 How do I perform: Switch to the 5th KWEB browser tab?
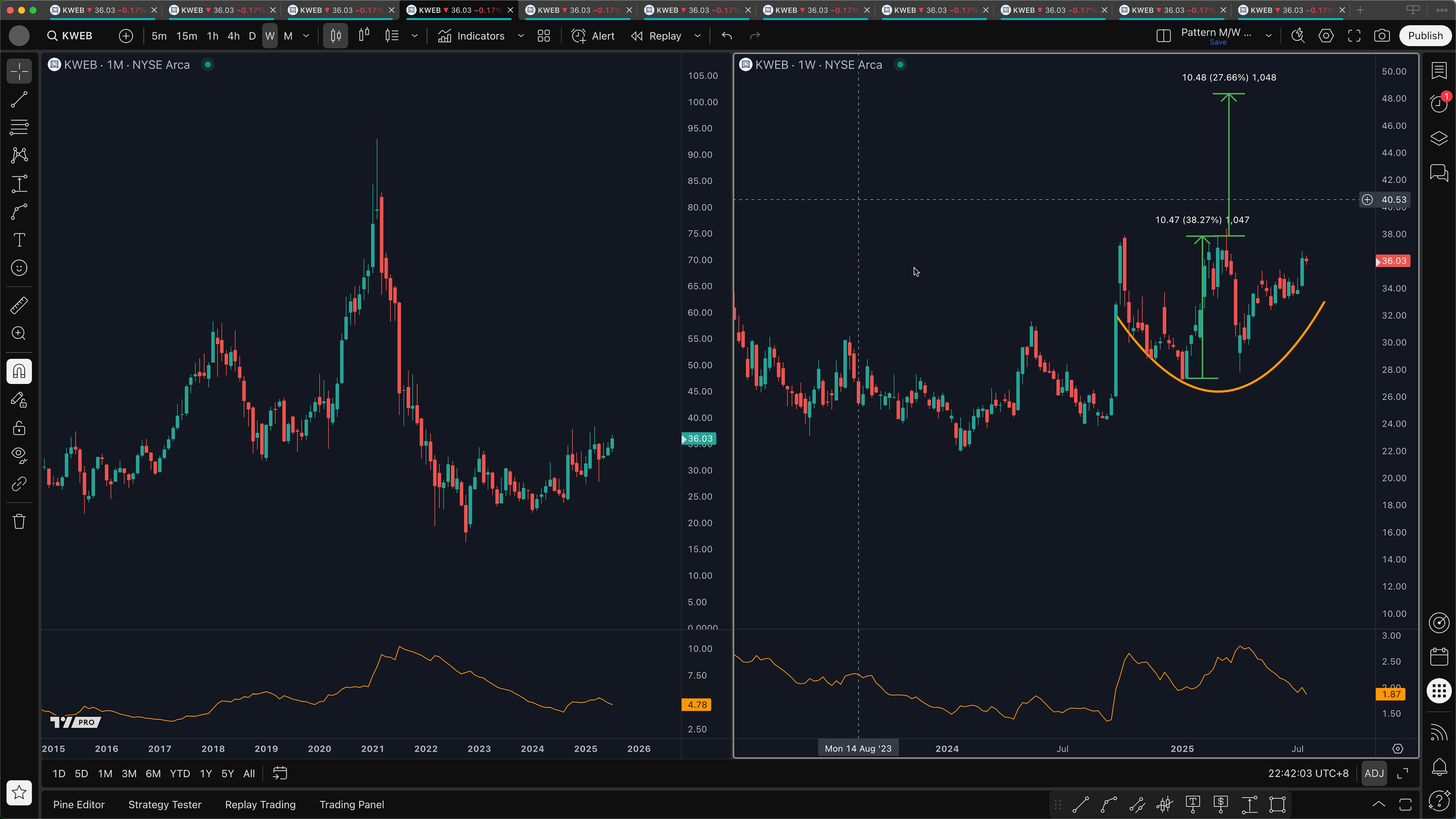(577, 10)
